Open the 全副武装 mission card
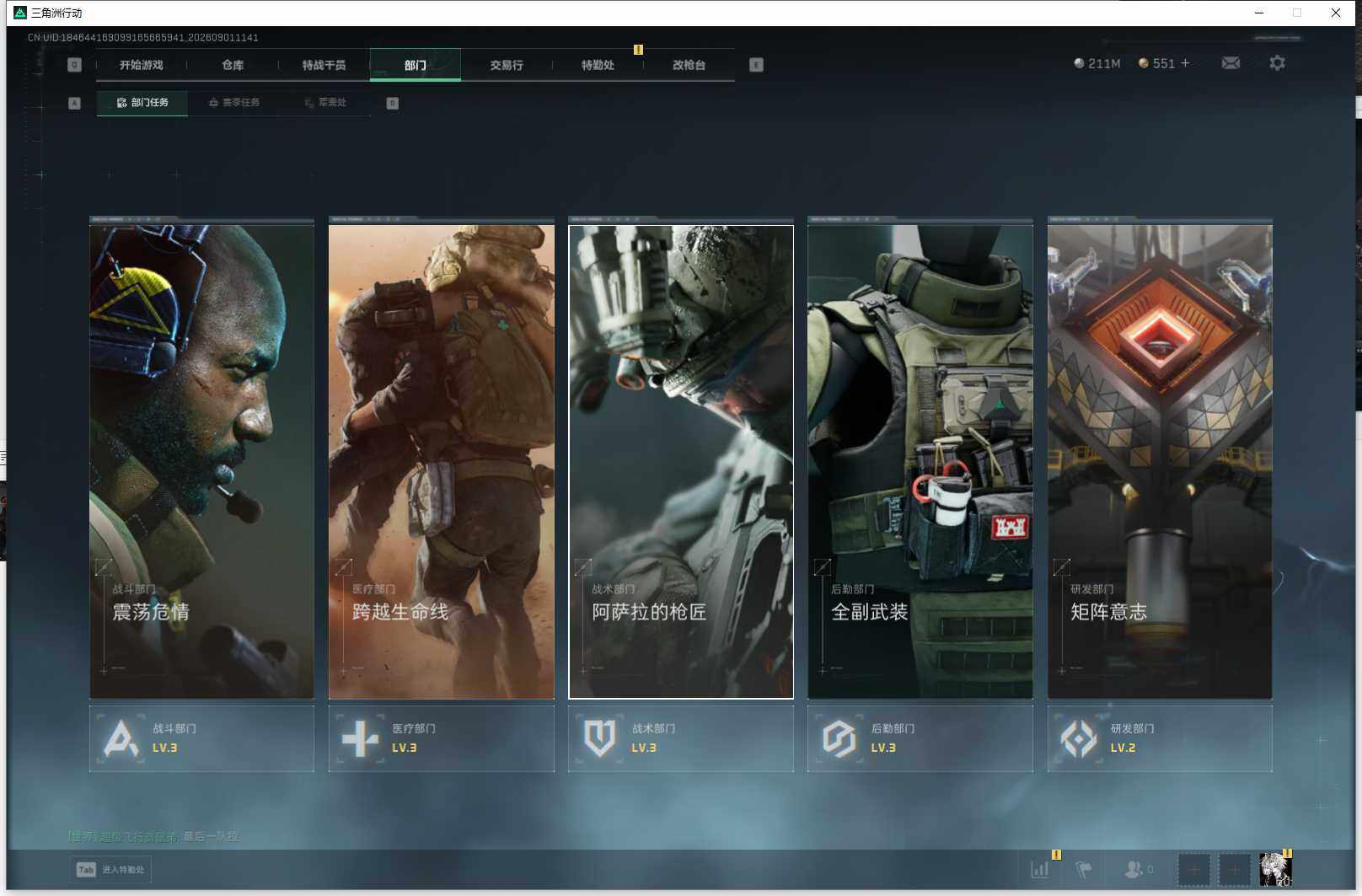 click(920, 461)
